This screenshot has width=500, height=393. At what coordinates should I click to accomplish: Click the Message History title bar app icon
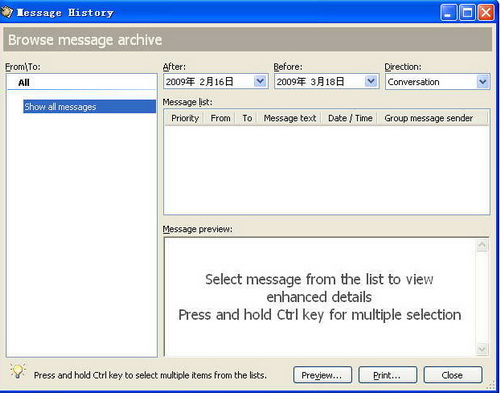[7, 12]
